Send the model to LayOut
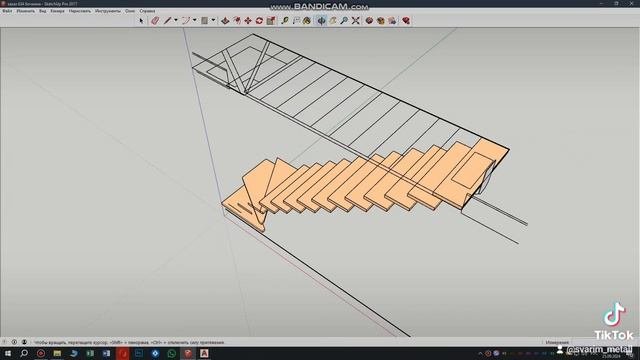 392,20
